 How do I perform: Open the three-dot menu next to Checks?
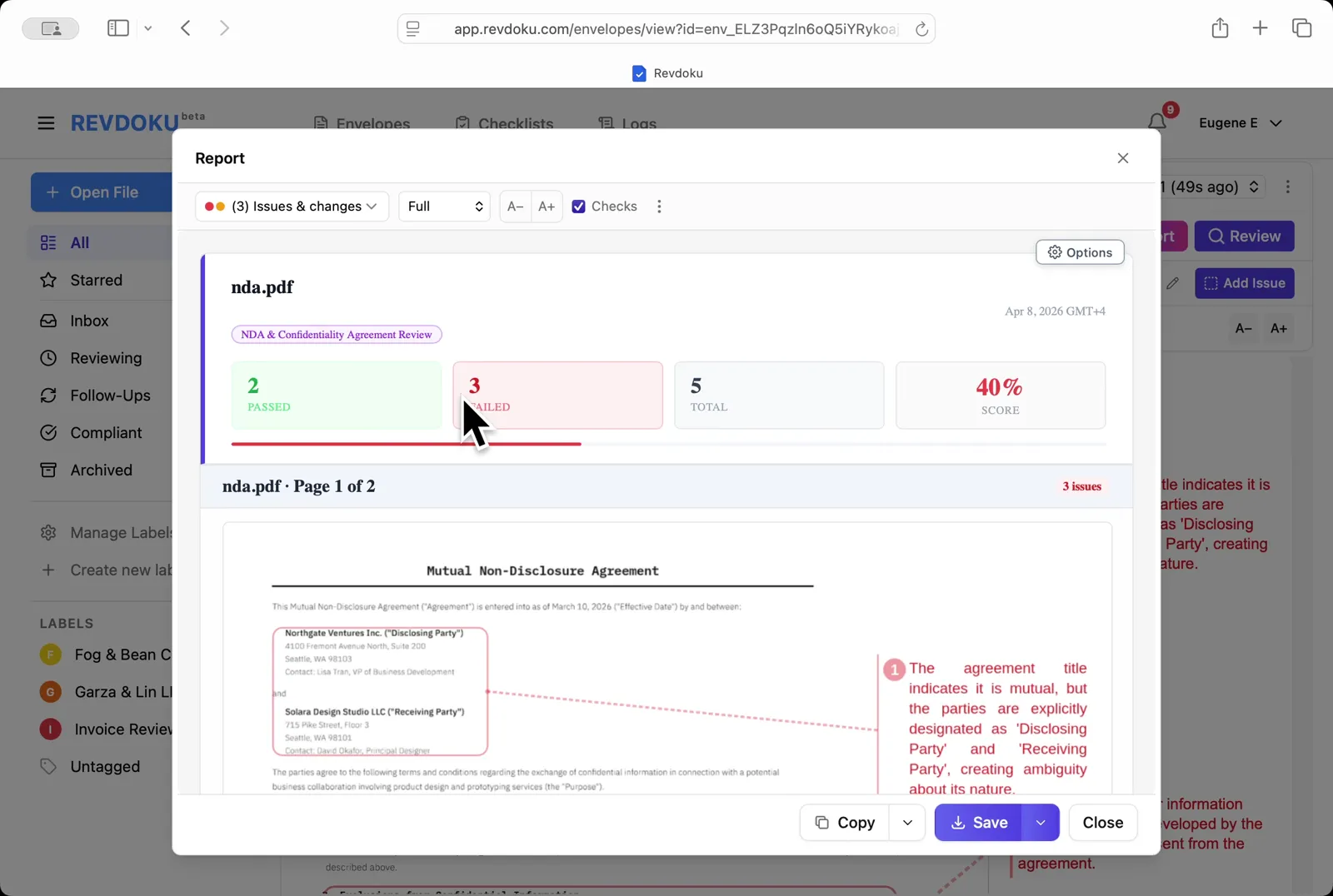click(659, 206)
